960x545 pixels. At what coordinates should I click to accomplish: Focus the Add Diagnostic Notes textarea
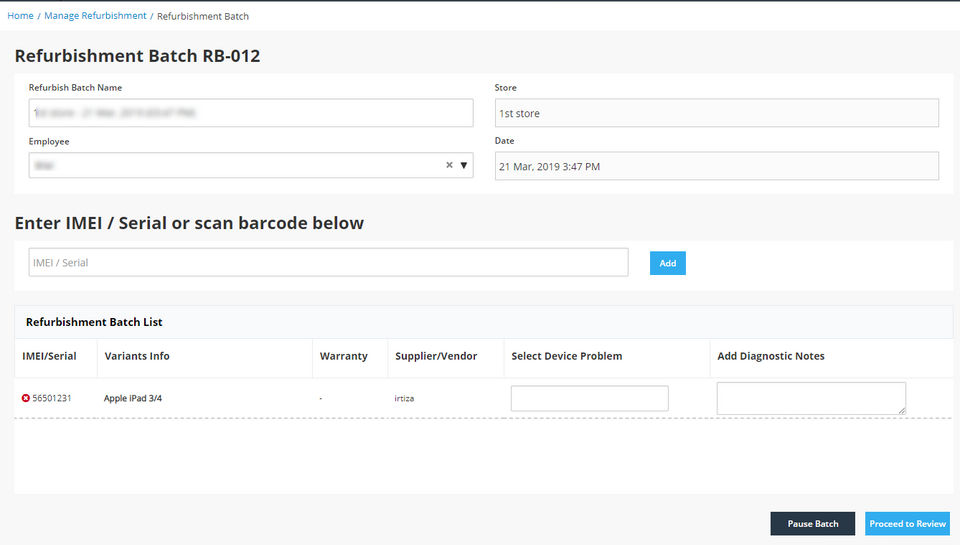[x=811, y=398]
